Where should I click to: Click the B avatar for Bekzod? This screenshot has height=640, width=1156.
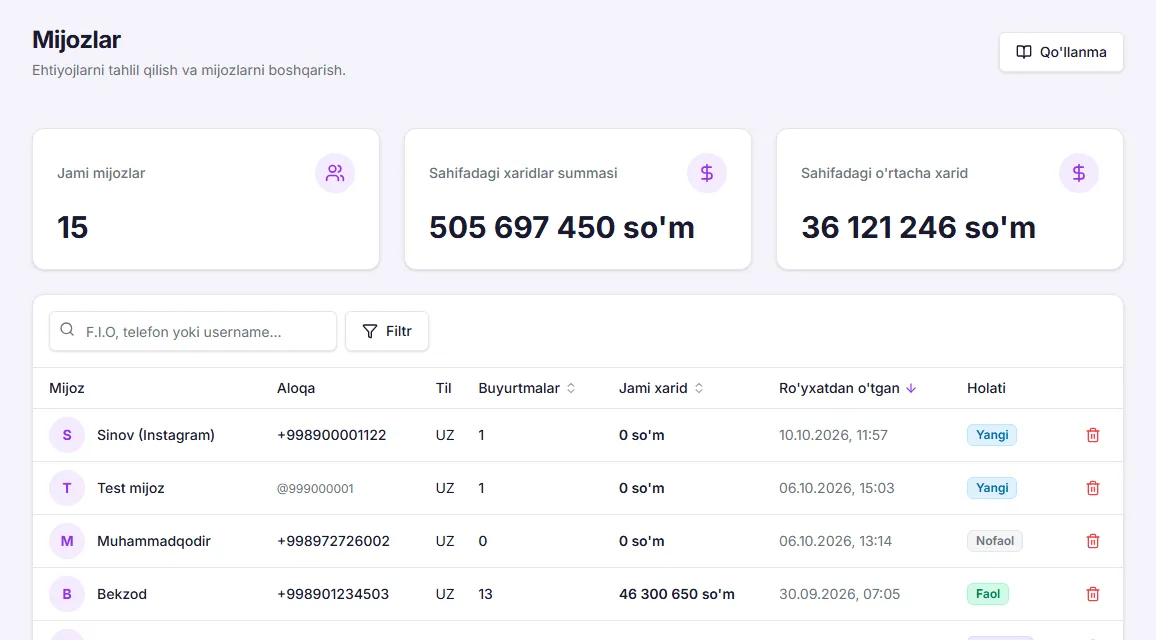(x=67, y=594)
